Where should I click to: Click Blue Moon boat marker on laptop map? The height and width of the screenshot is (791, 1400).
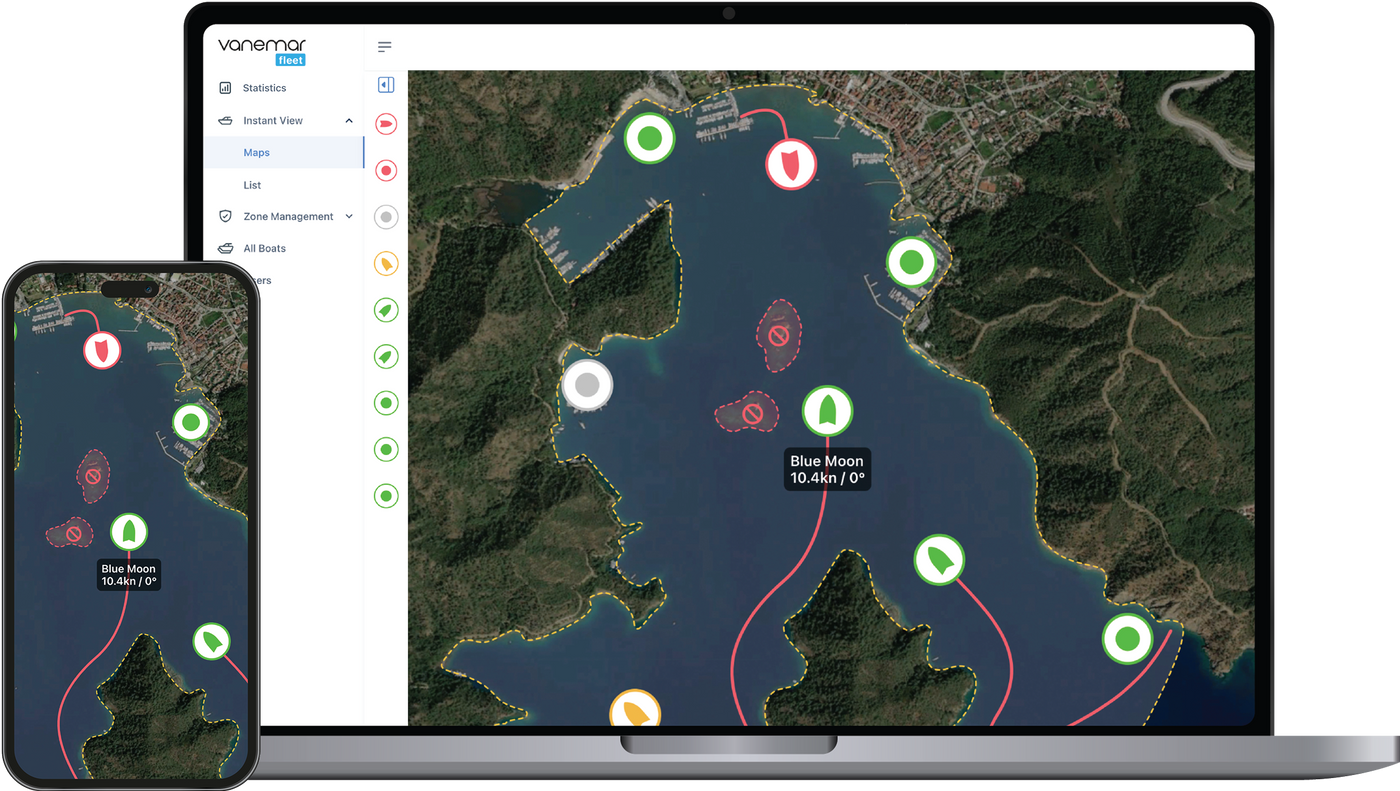click(x=827, y=410)
